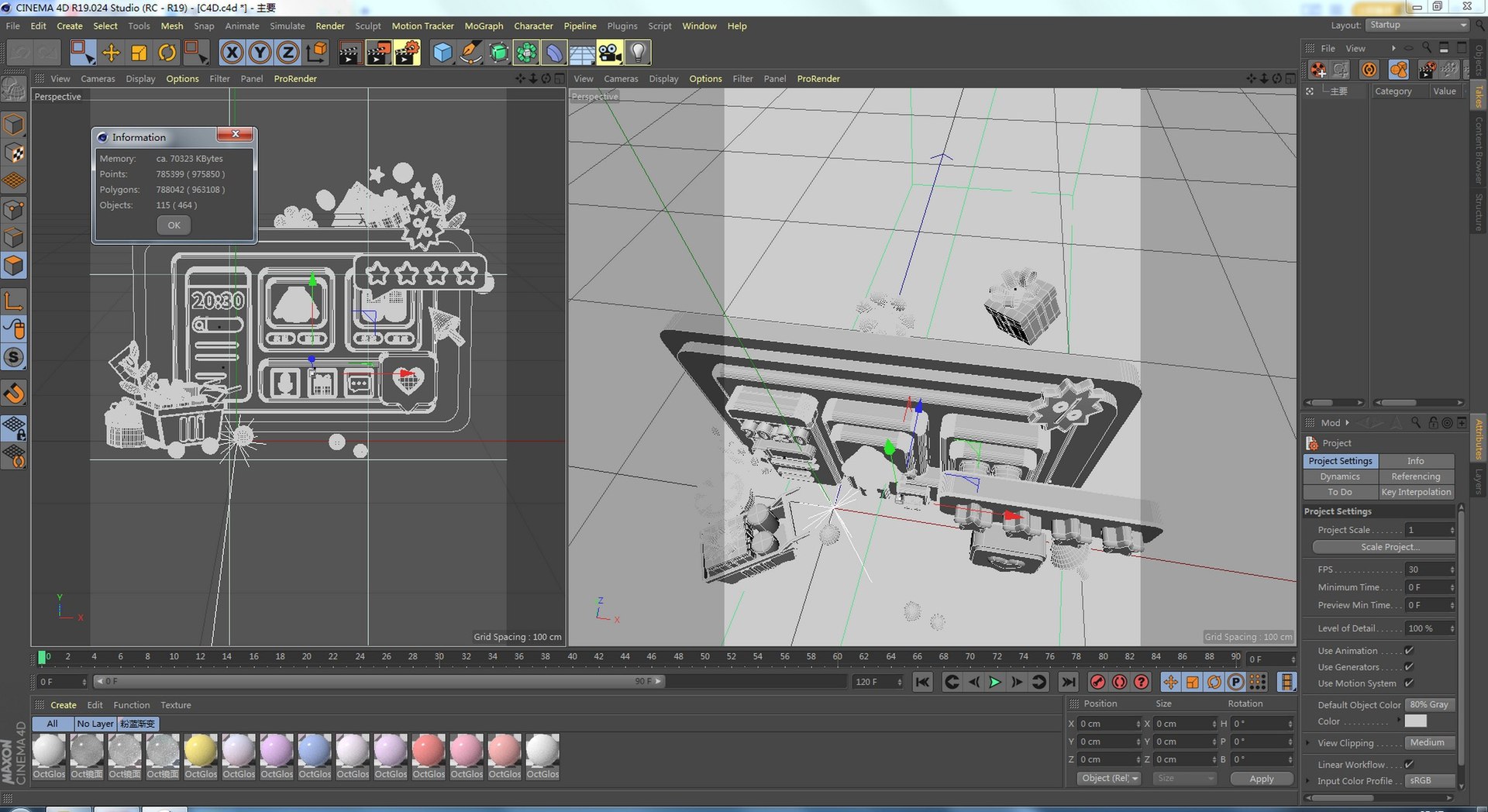Image resolution: width=1488 pixels, height=812 pixels.
Task: Toggle the Use Animation checkbox
Action: coord(1409,651)
